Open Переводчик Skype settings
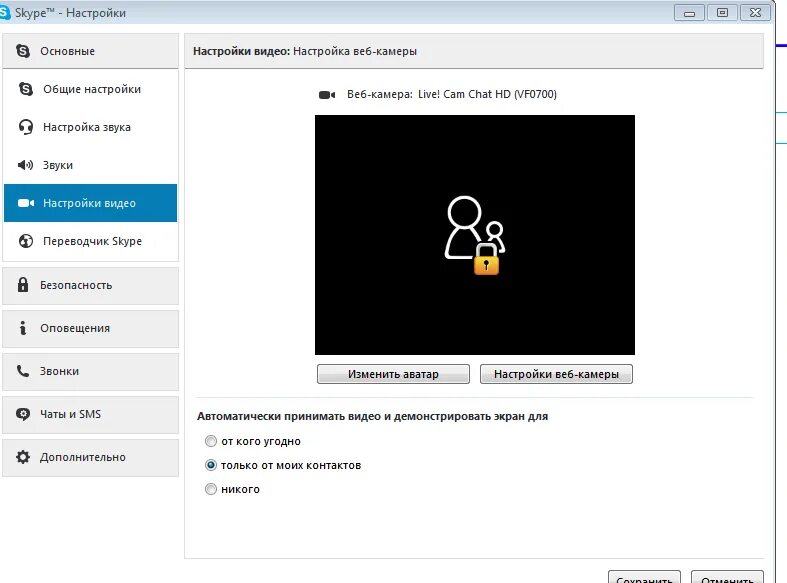 90,241
